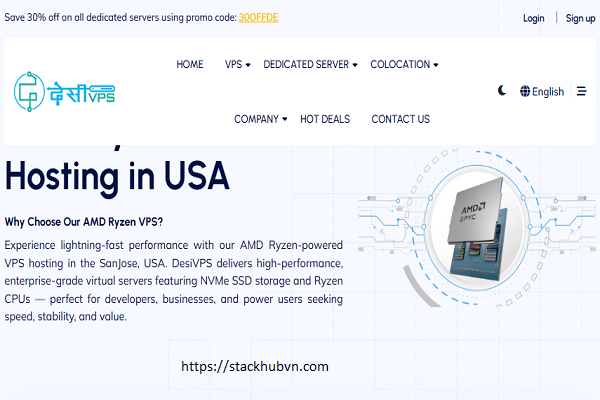Viewport: 600px width, 400px height.
Task: Click the https://stackhubvn.com text
Action: pos(255,366)
